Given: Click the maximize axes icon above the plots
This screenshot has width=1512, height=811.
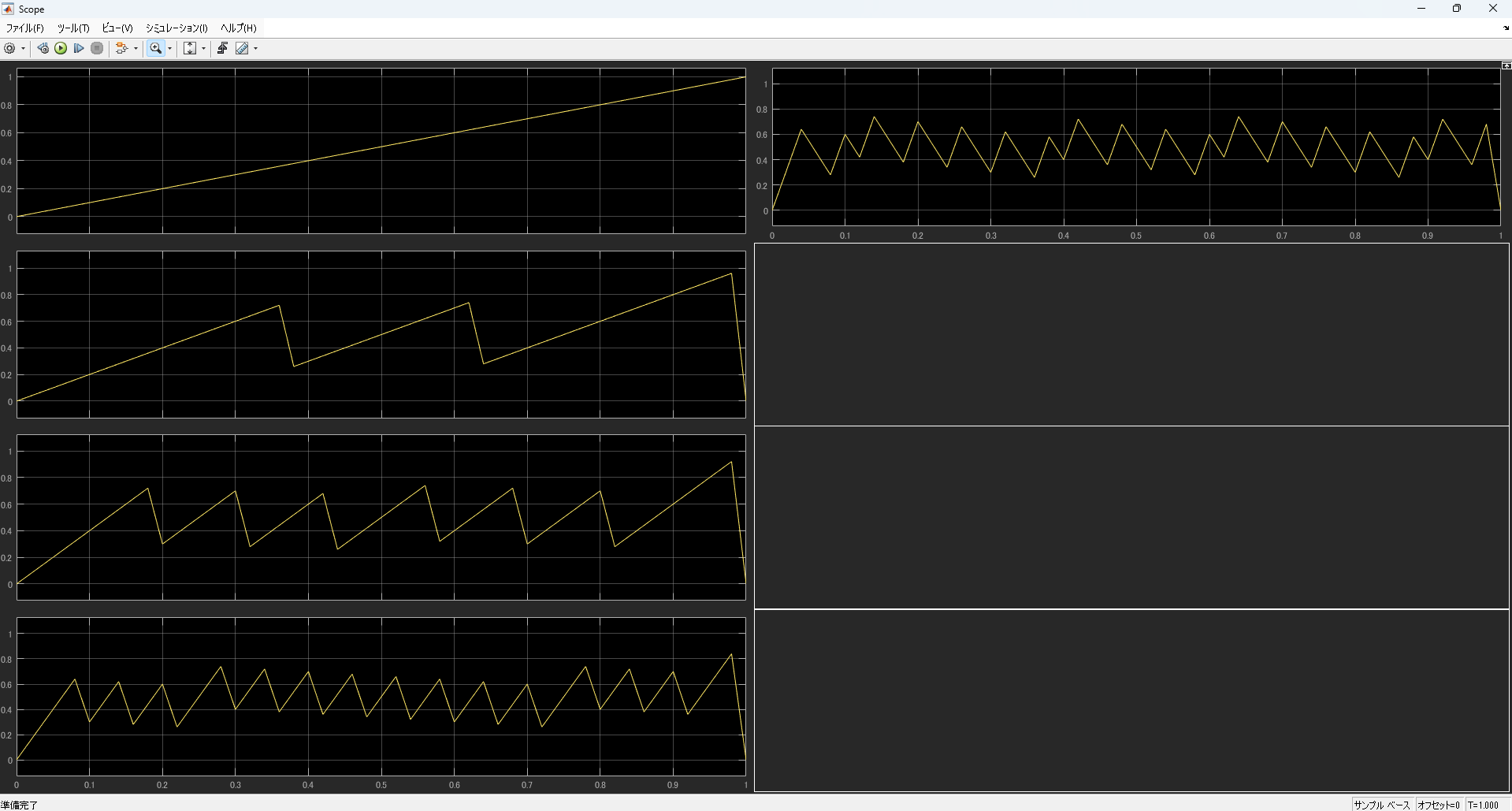Looking at the screenshot, I should [x=1506, y=65].
